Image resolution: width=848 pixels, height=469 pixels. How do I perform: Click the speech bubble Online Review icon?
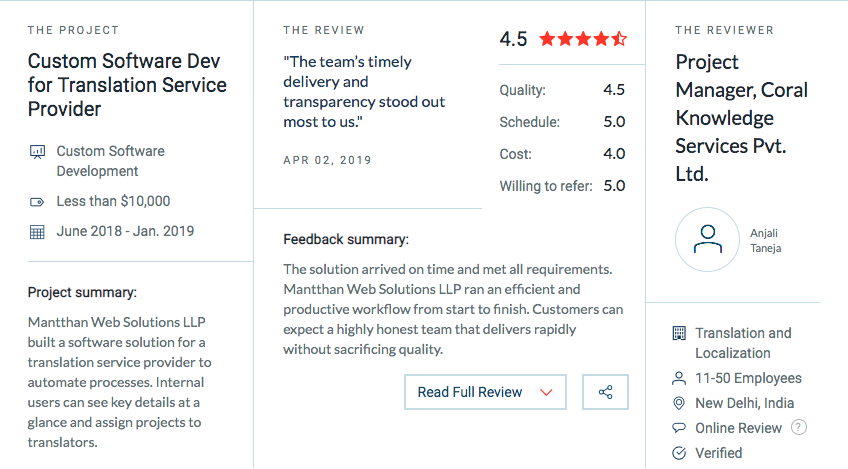(679, 428)
